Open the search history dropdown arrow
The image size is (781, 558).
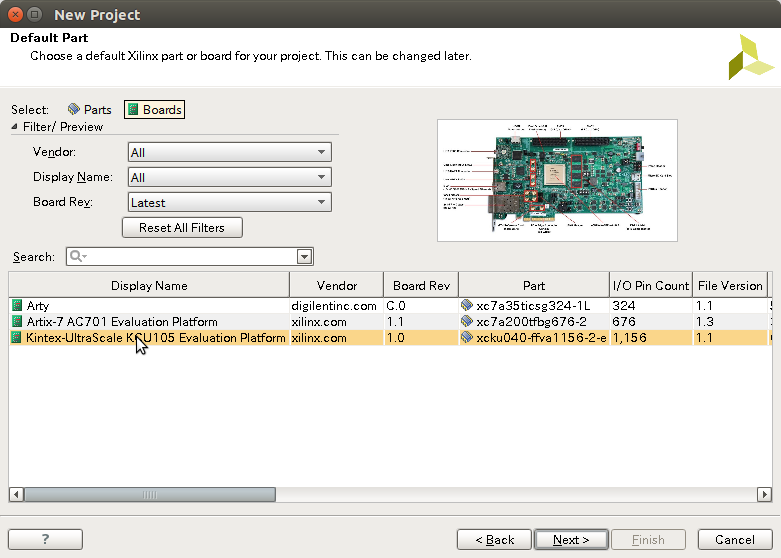click(x=304, y=257)
